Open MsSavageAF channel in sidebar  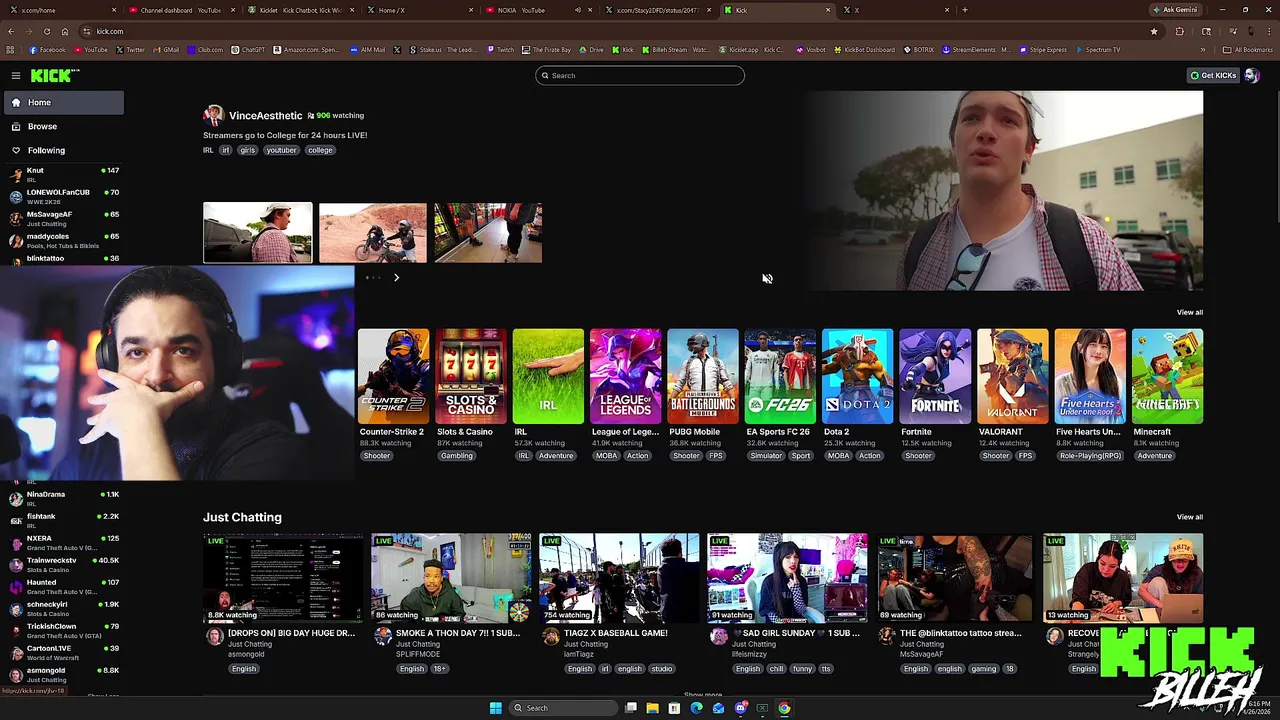(x=63, y=218)
